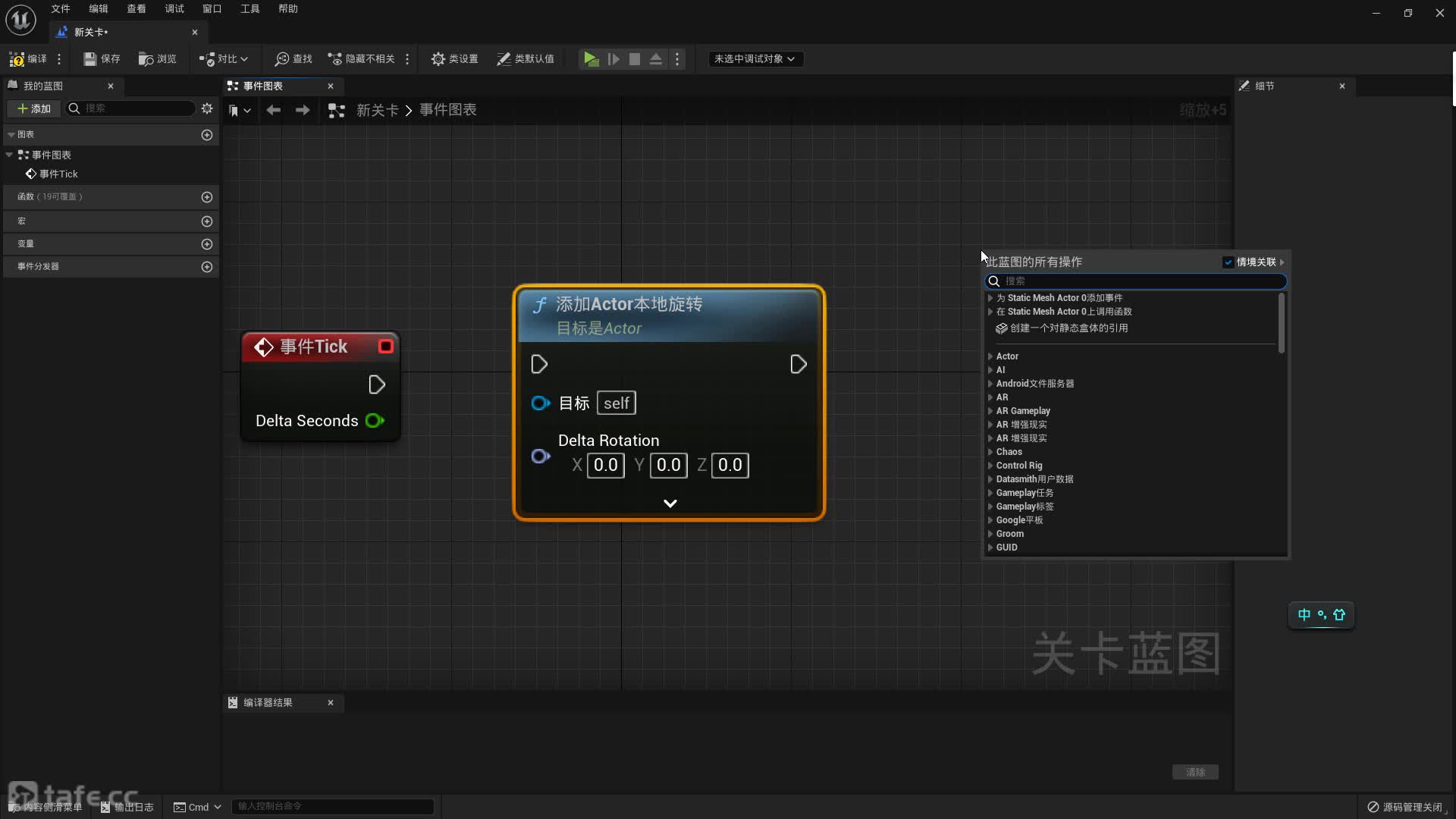Toggle the 情境关联 context sensitive checkbox
1456x819 pixels.
point(1228,262)
